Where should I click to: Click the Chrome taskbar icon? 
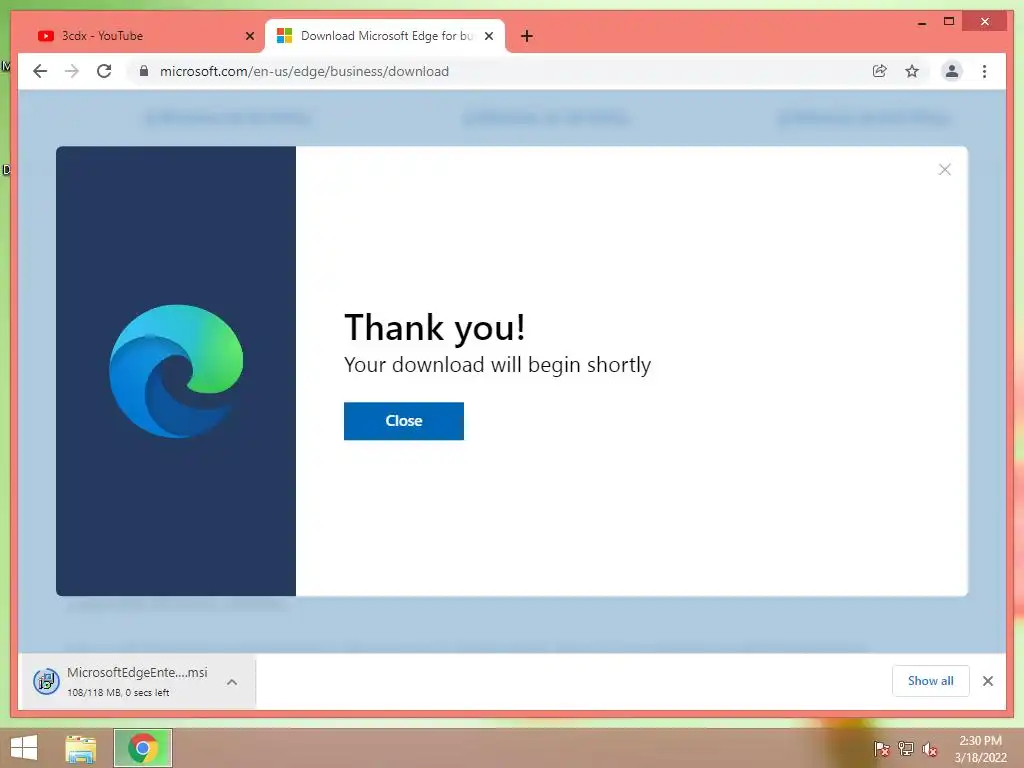[x=143, y=748]
